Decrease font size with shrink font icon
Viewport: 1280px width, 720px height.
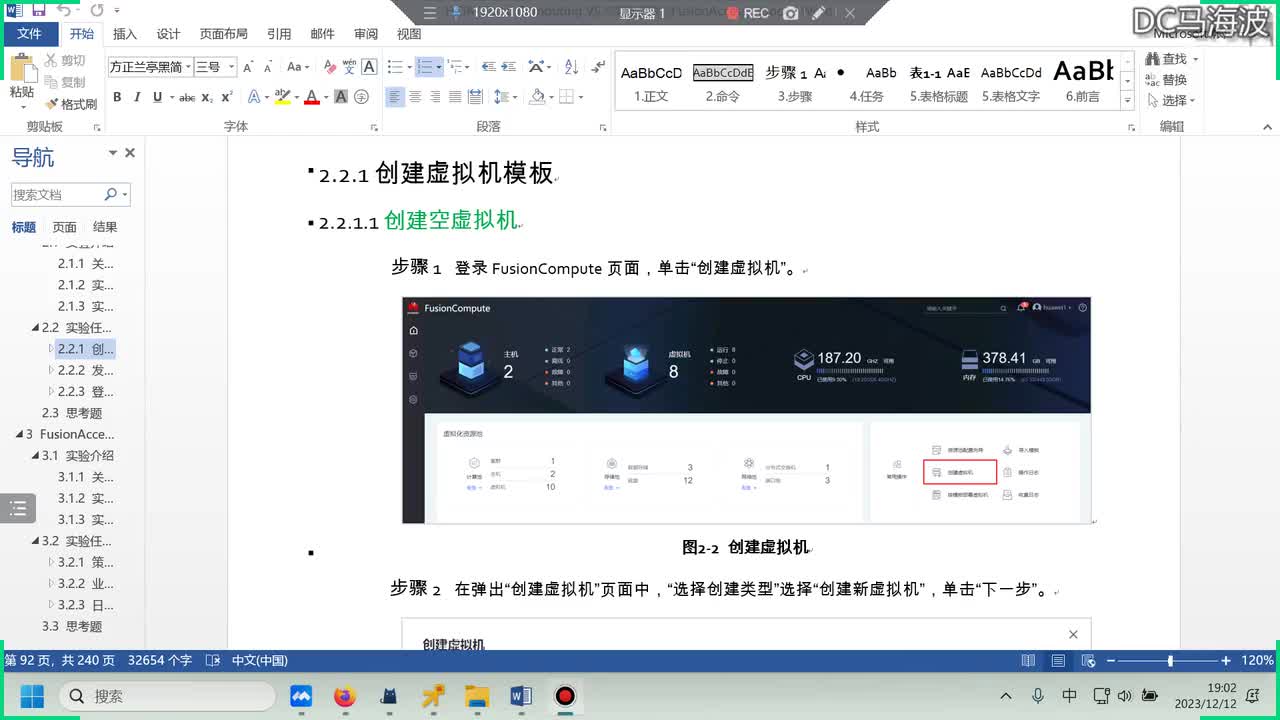(x=267, y=67)
